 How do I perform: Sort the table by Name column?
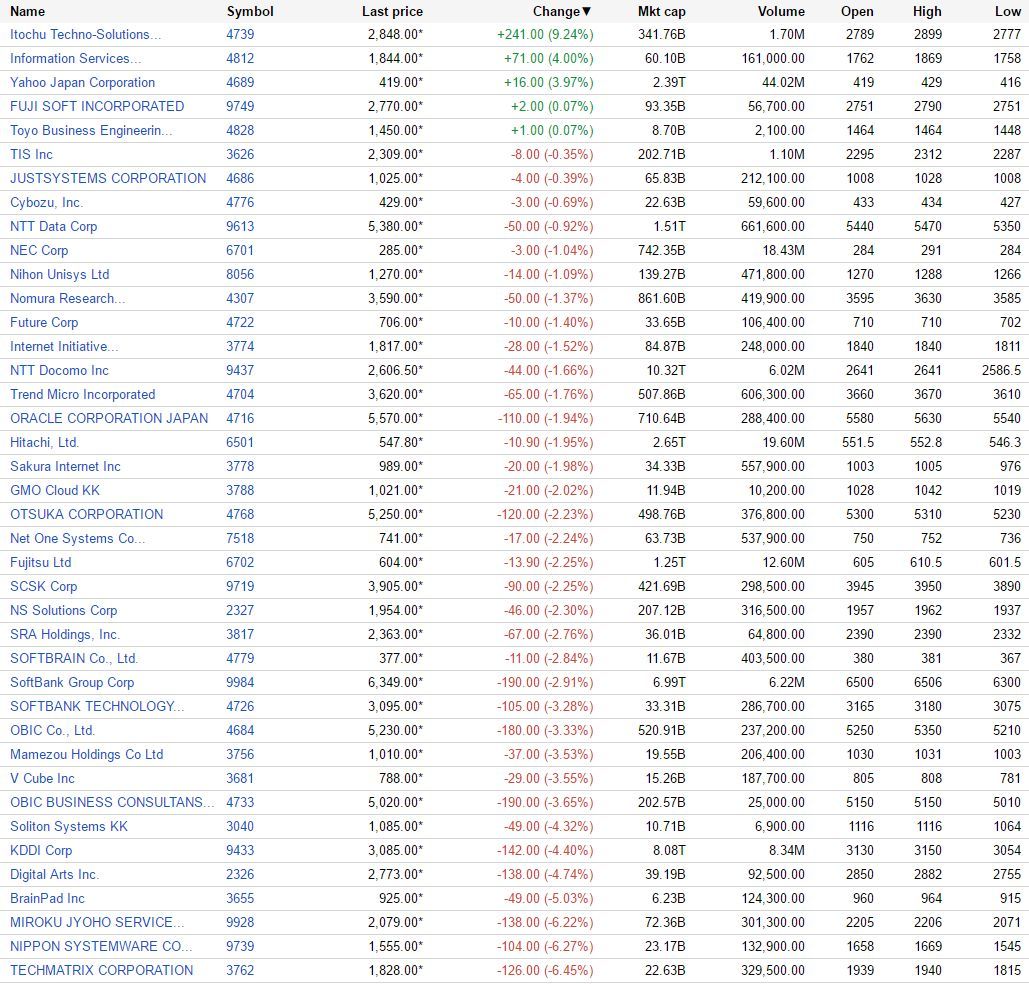(x=28, y=11)
